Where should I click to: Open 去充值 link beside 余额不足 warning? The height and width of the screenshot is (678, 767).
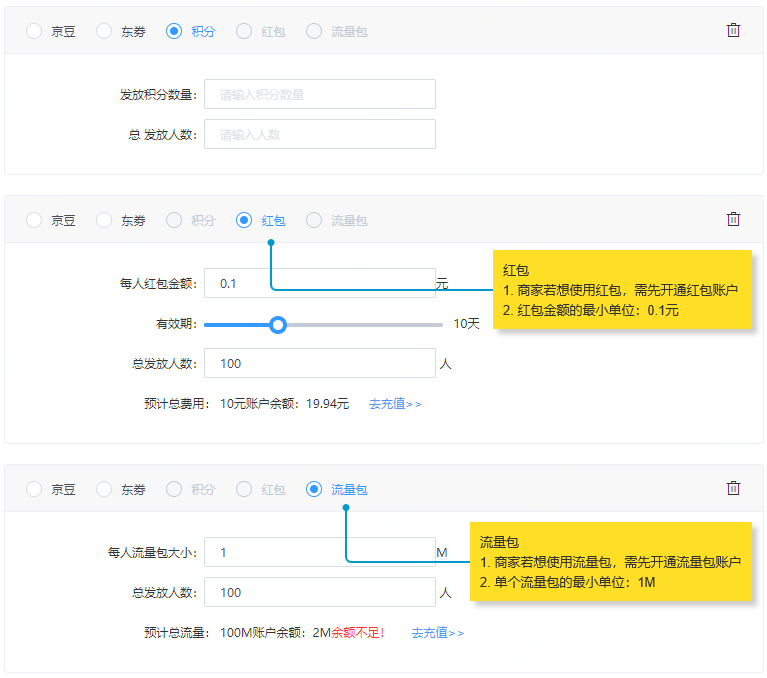(438, 633)
